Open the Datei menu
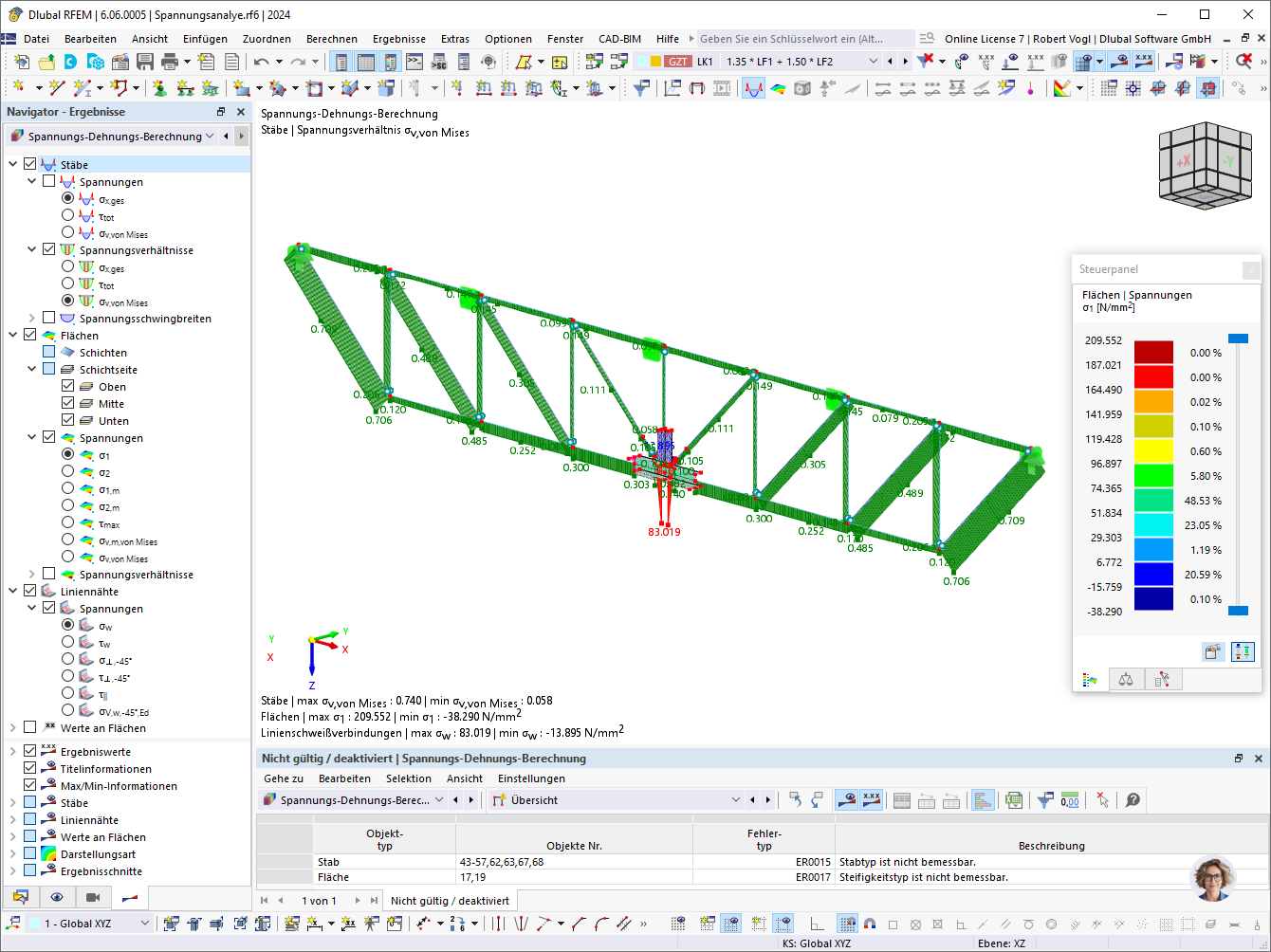Image resolution: width=1271 pixels, height=952 pixels. coord(36,39)
